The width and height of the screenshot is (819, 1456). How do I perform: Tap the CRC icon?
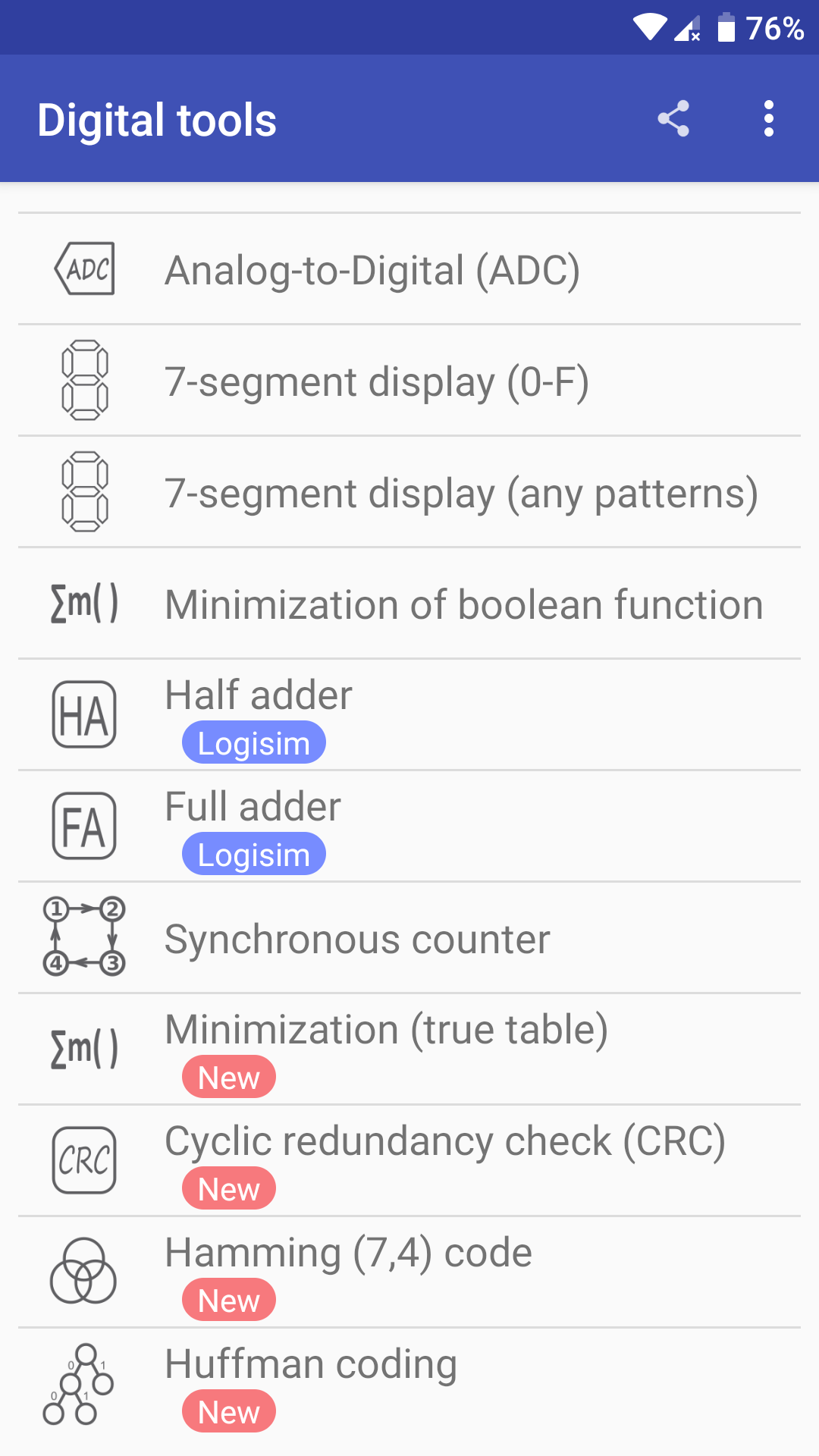click(x=84, y=1160)
